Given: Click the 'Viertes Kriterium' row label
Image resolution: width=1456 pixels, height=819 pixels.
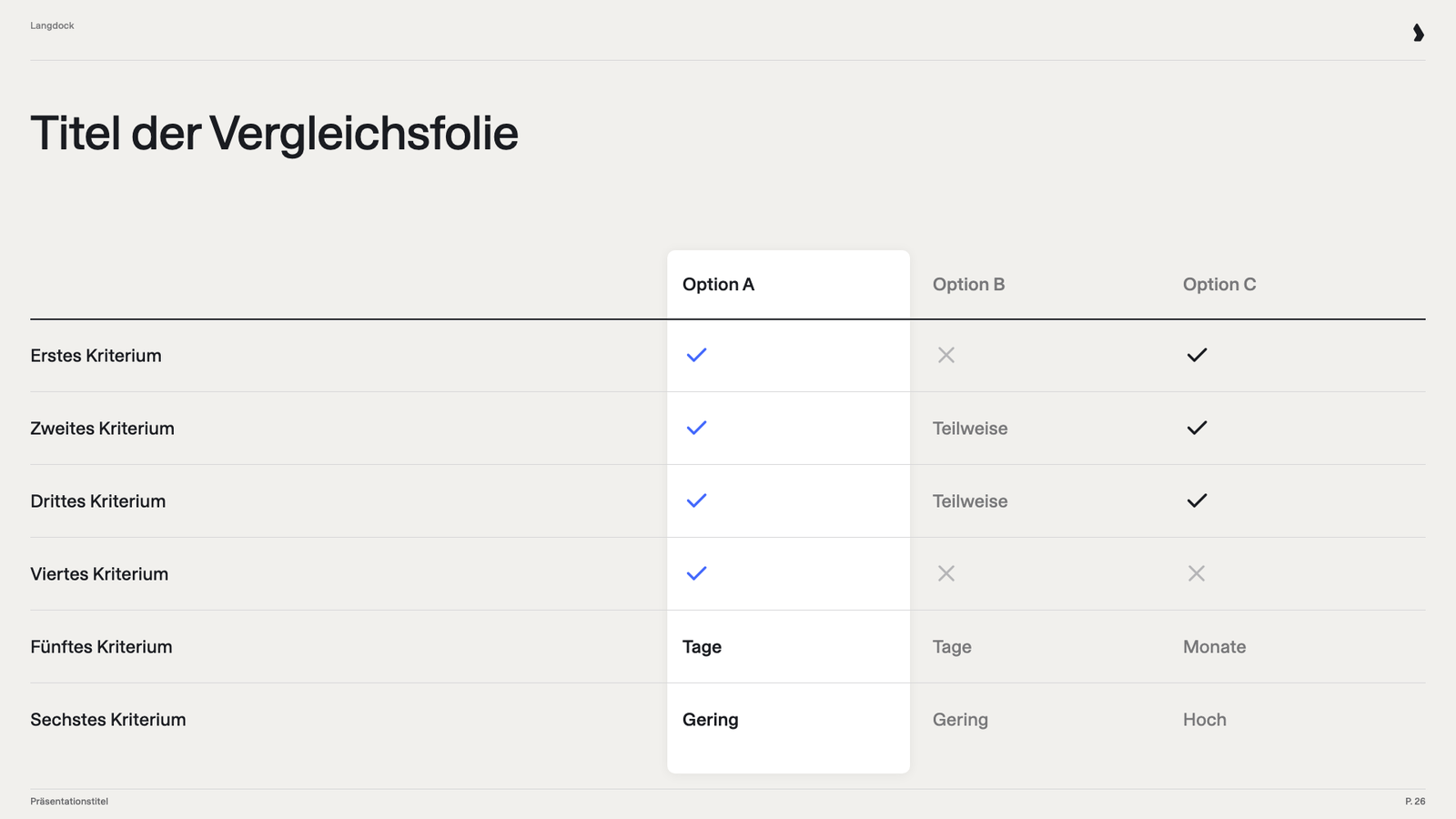Looking at the screenshot, I should click(99, 574).
